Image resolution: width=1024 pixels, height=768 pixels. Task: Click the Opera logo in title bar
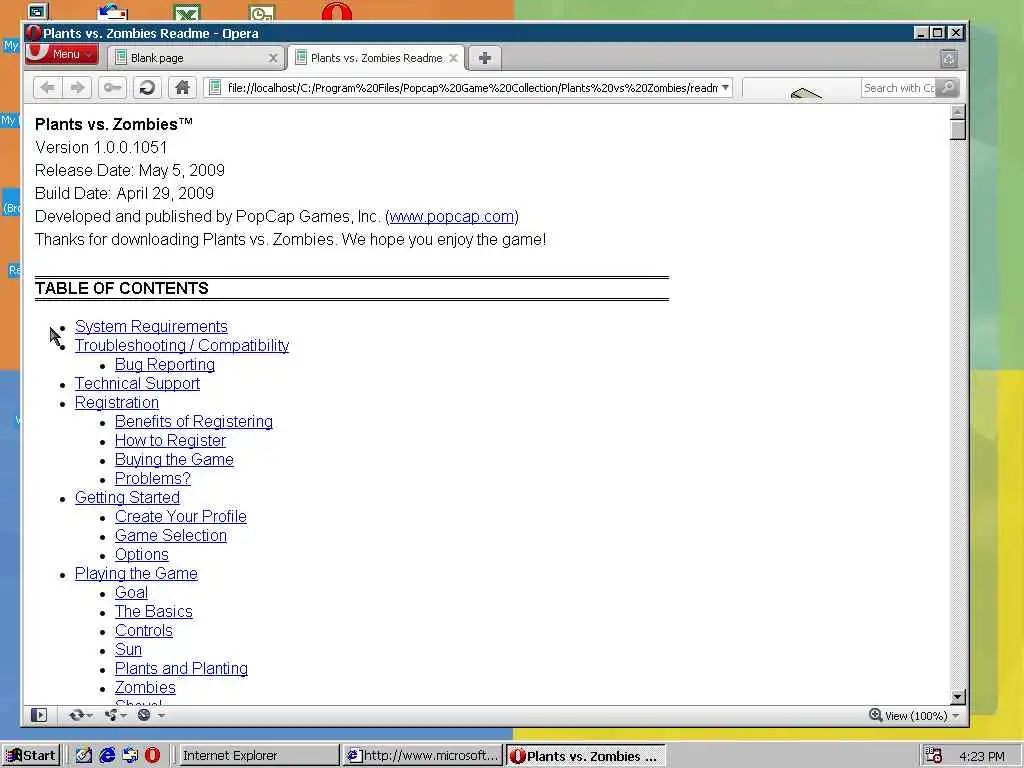(x=34, y=33)
